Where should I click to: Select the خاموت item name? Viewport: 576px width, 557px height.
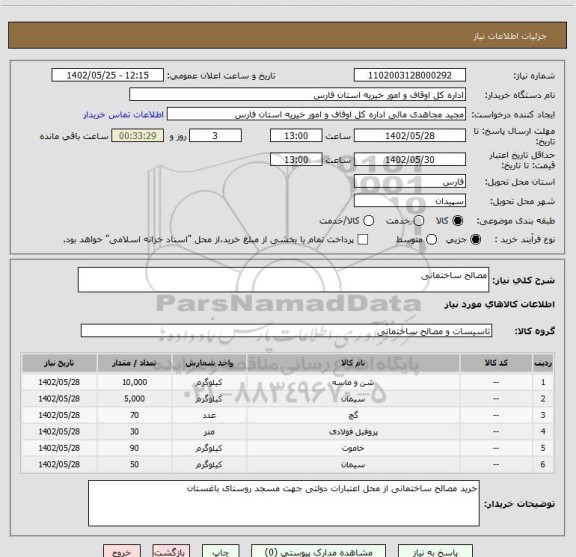353,448
